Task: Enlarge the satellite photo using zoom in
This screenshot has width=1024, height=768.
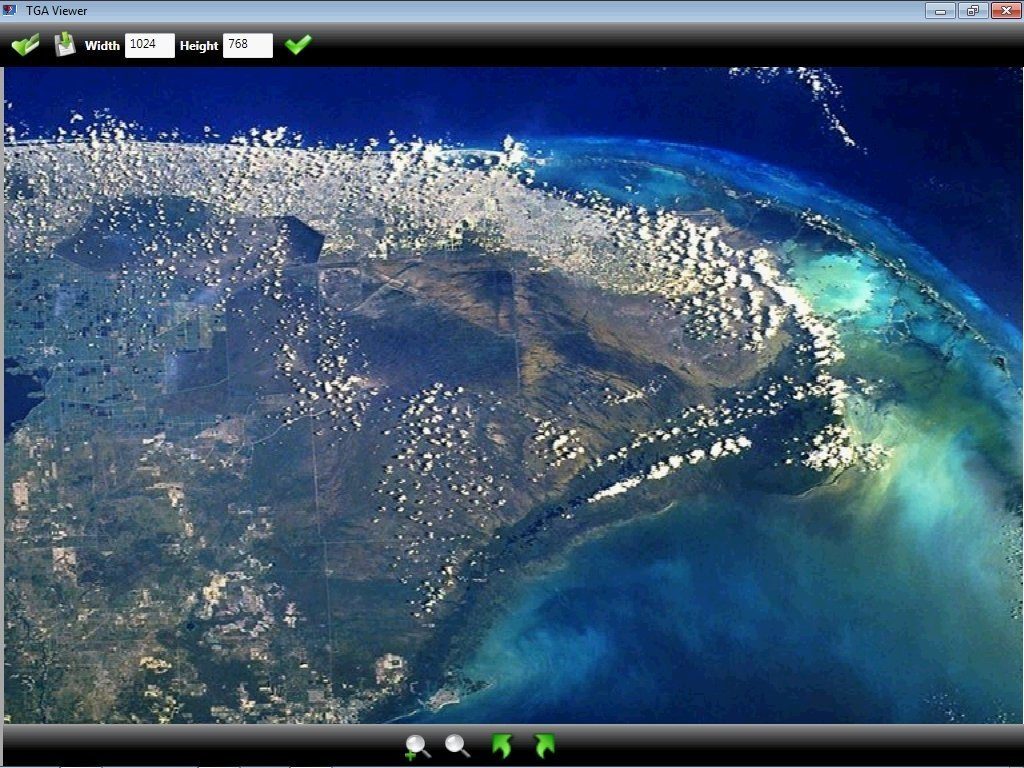Action: coord(418,745)
